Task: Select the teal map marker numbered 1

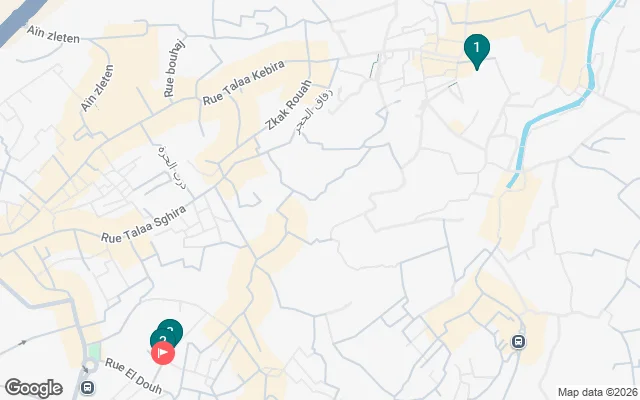Action: click(476, 50)
